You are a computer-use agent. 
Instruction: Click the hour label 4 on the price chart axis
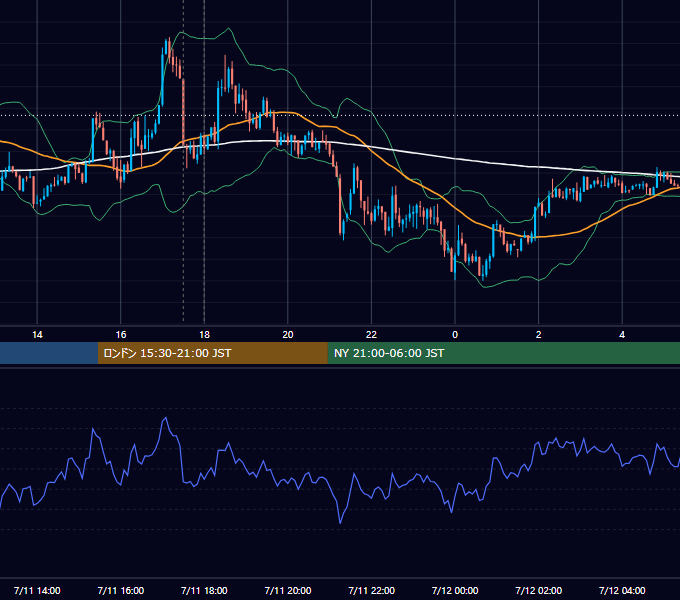(622, 335)
